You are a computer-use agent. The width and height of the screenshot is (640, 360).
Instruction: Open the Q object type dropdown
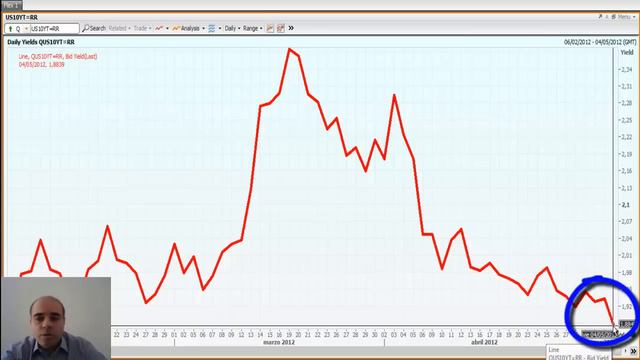[27, 29]
